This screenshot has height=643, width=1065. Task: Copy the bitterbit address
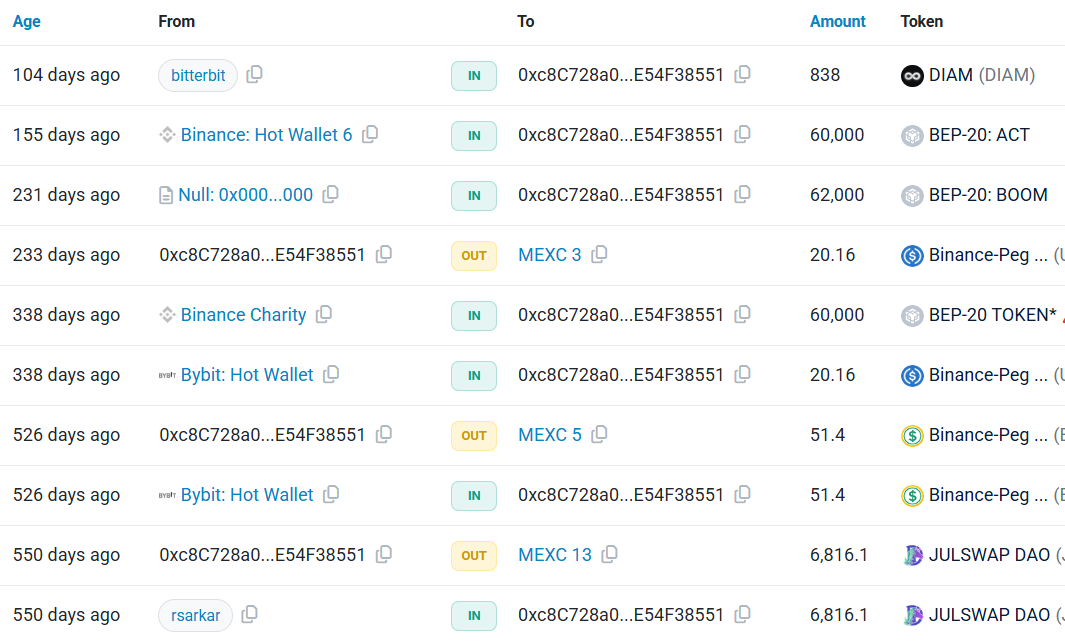(x=255, y=74)
